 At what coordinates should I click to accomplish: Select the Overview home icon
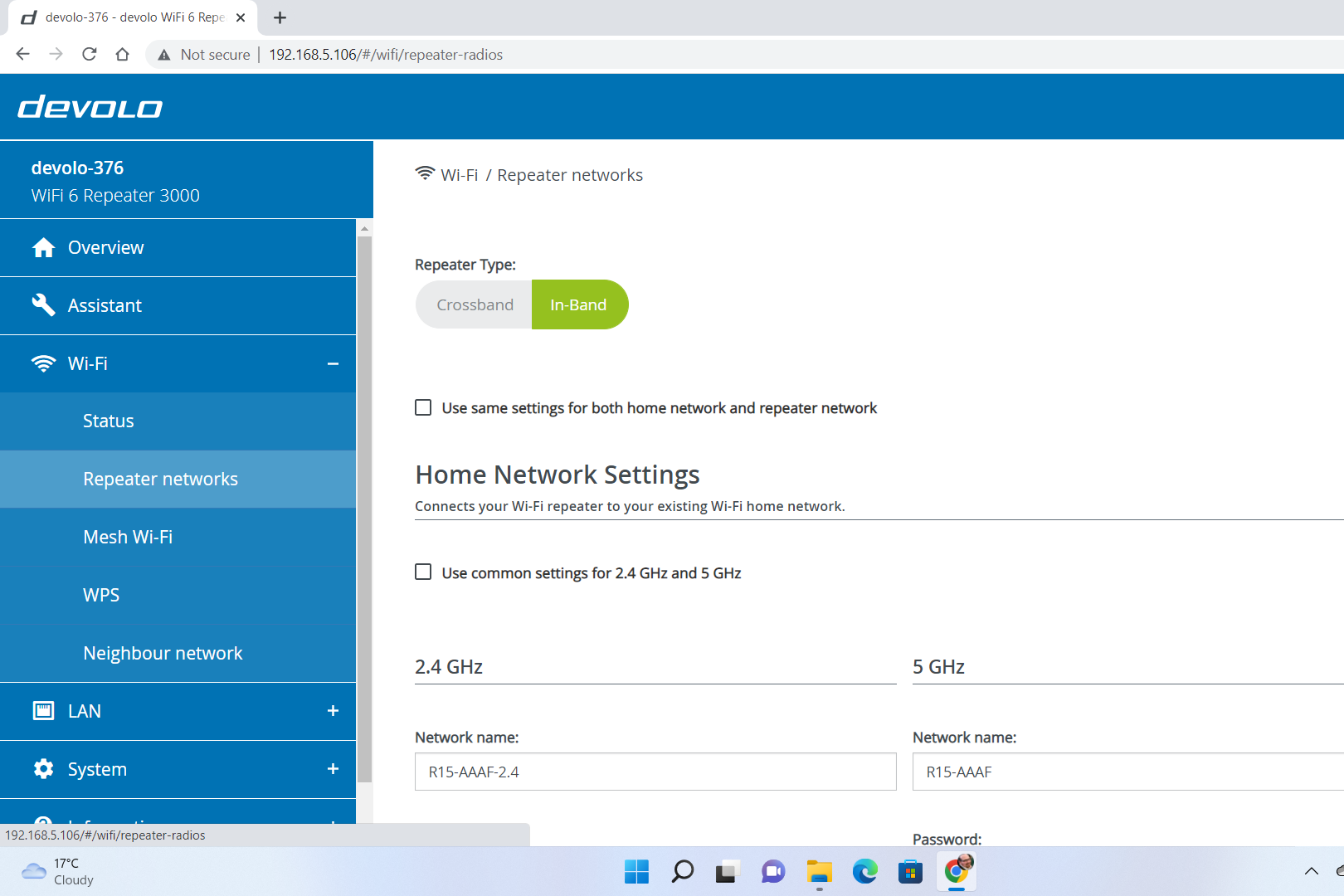pos(43,246)
